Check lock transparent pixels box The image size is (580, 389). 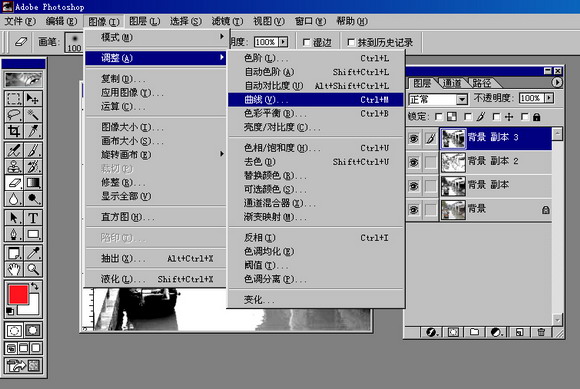pyautogui.click(x=439, y=117)
